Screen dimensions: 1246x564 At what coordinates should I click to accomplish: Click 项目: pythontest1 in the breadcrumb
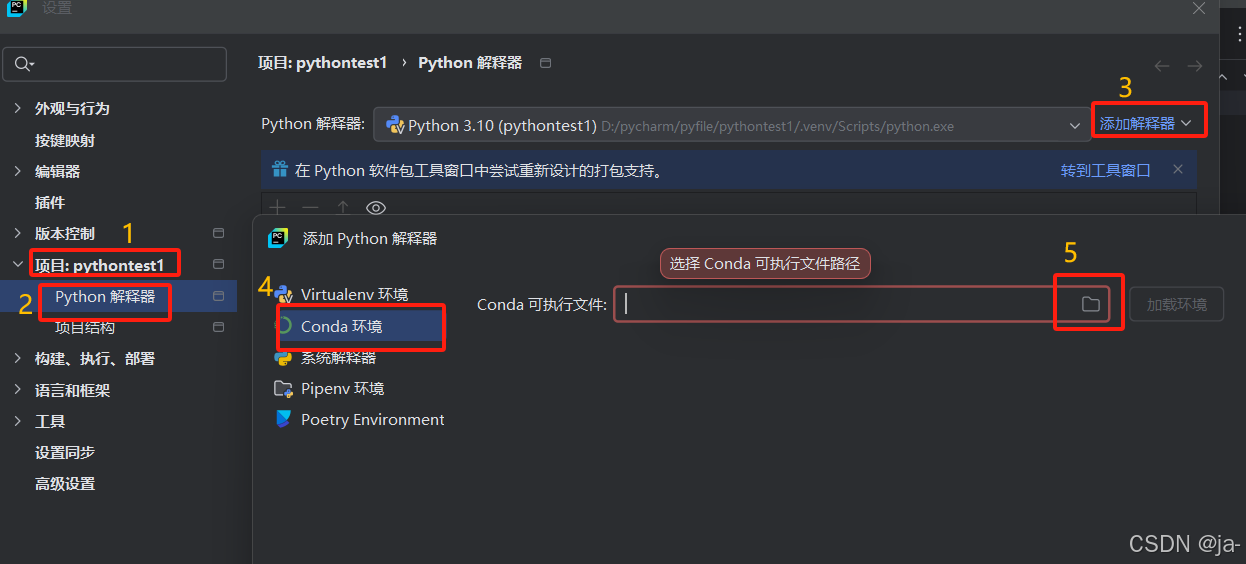click(322, 62)
